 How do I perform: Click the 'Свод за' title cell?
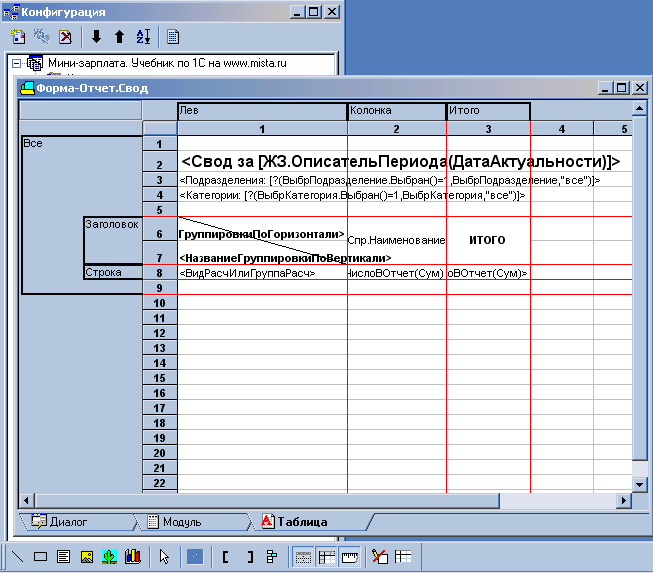[401, 161]
